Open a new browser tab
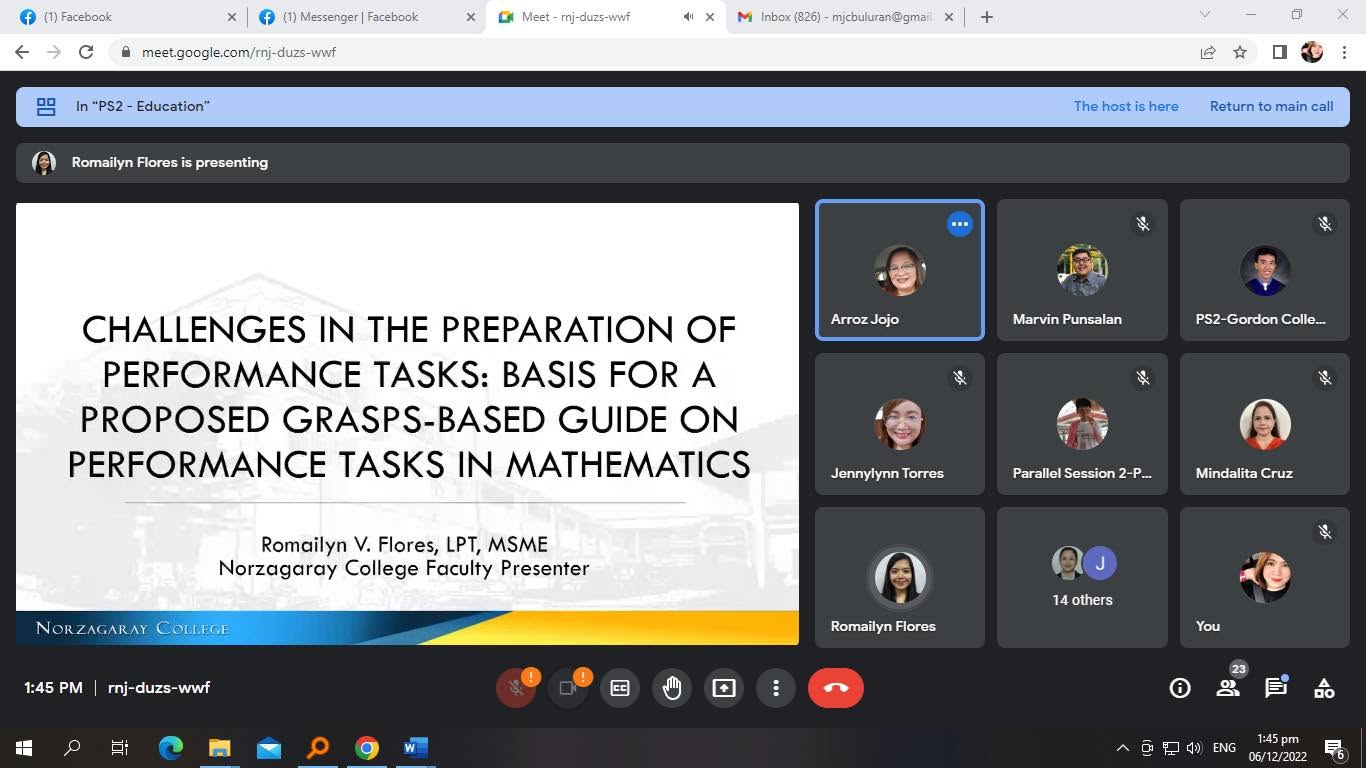This screenshot has height=768, width=1366. 987,17
